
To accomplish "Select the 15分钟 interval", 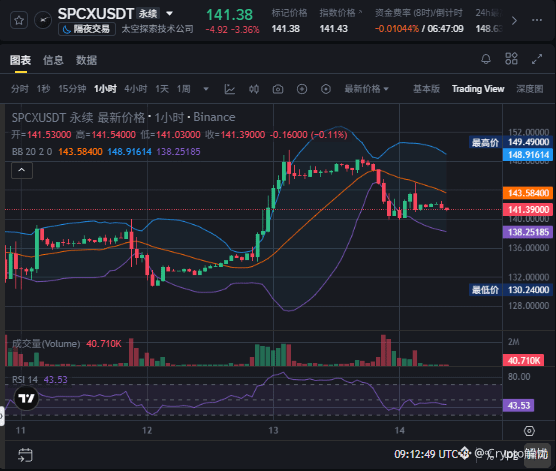I will coord(72,89).
